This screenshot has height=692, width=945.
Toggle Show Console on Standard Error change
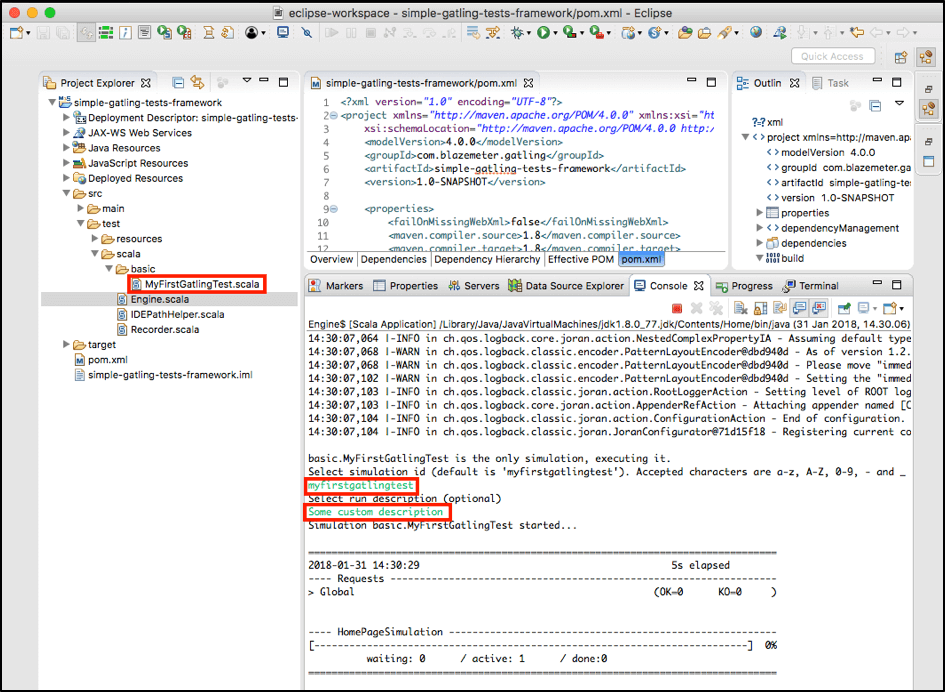(x=818, y=309)
